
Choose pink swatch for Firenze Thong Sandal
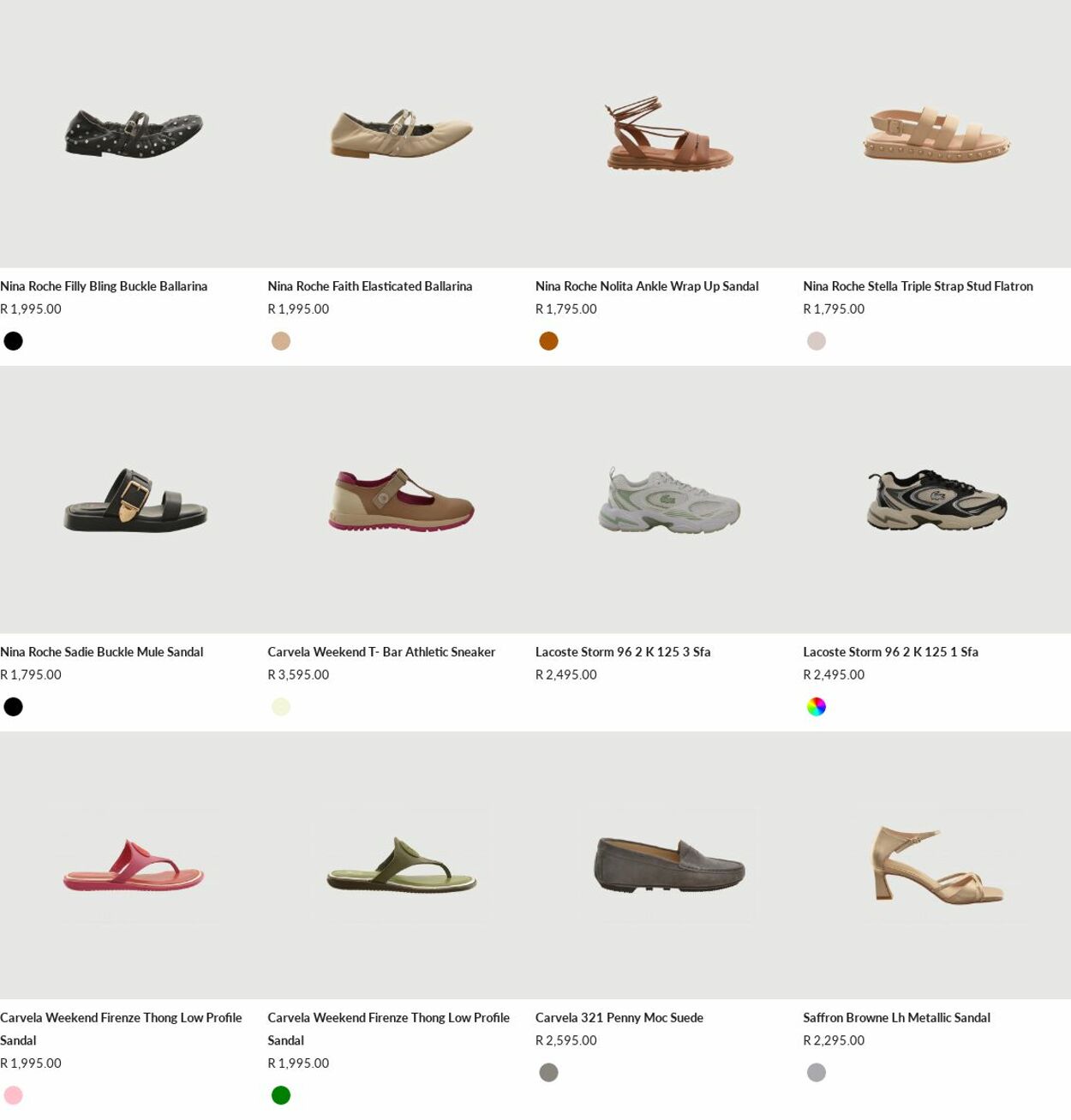coord(14,1095)
